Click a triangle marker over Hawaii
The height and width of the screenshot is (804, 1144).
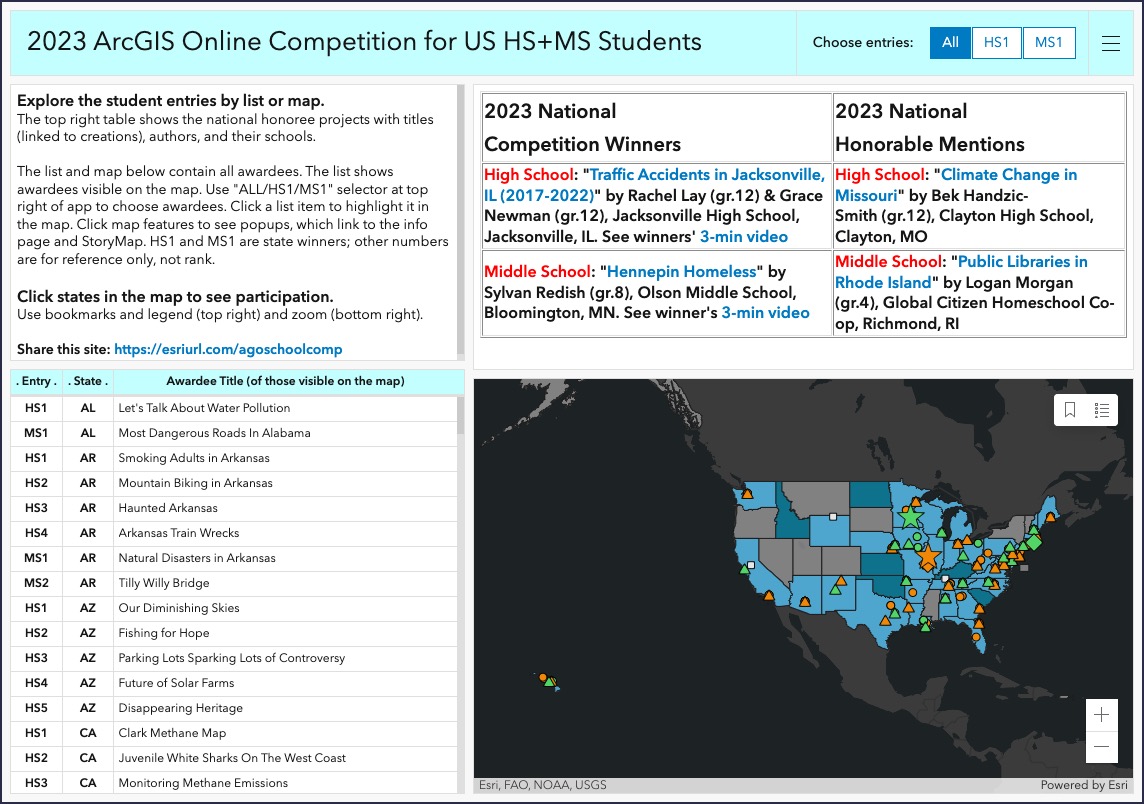(x=549, y=683)
